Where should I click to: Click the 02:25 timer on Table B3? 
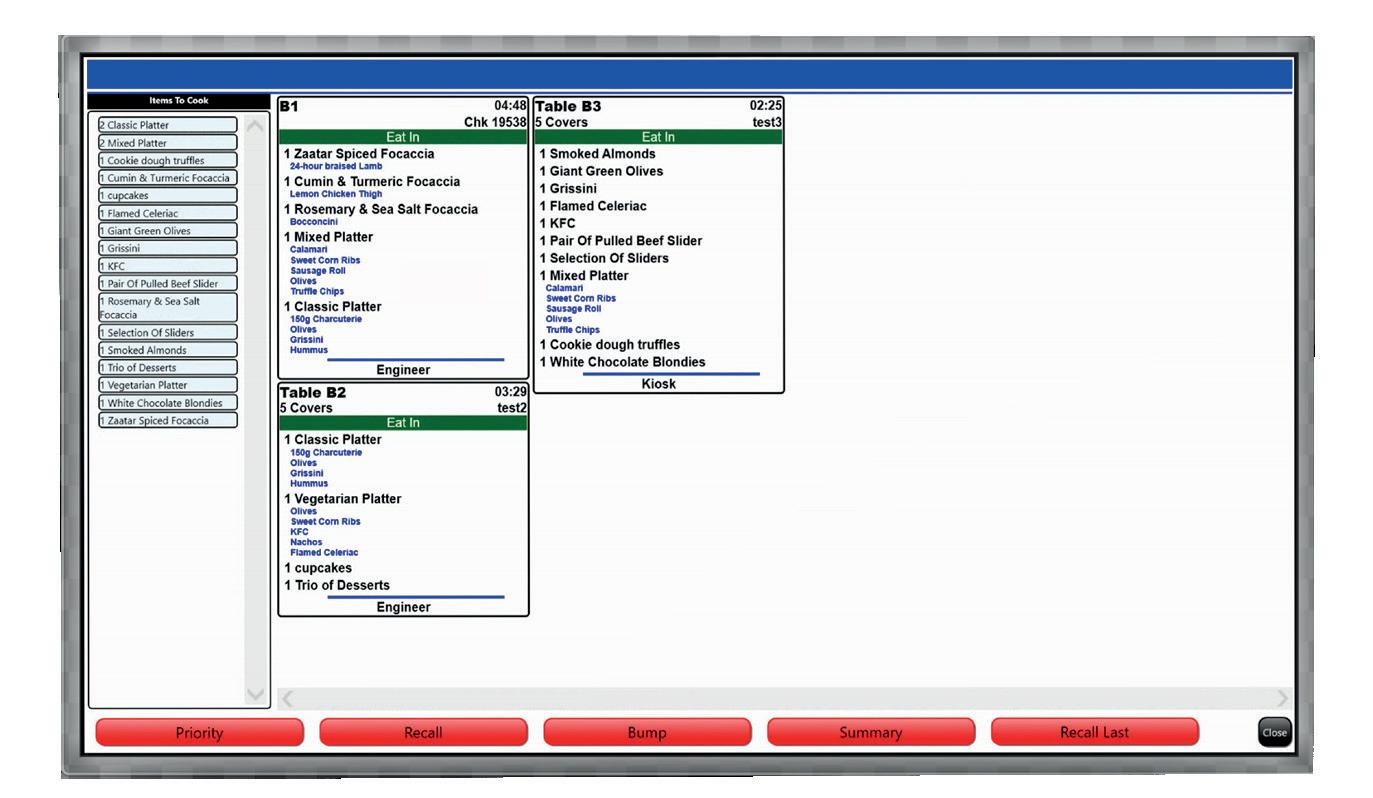[765, 106]
